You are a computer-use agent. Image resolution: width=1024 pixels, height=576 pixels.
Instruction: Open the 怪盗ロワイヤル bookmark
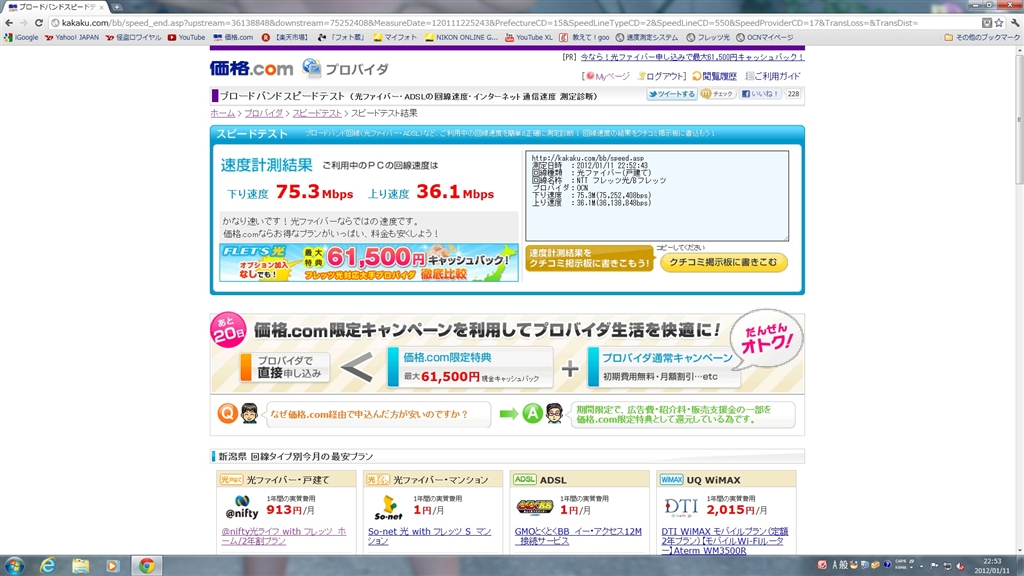tap(133, 37)
